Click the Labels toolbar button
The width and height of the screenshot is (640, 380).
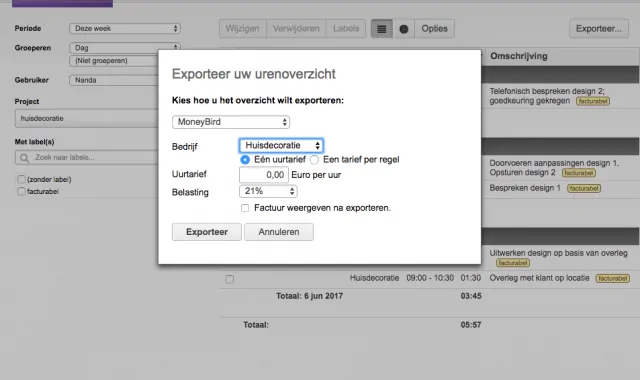pos(346,29)
